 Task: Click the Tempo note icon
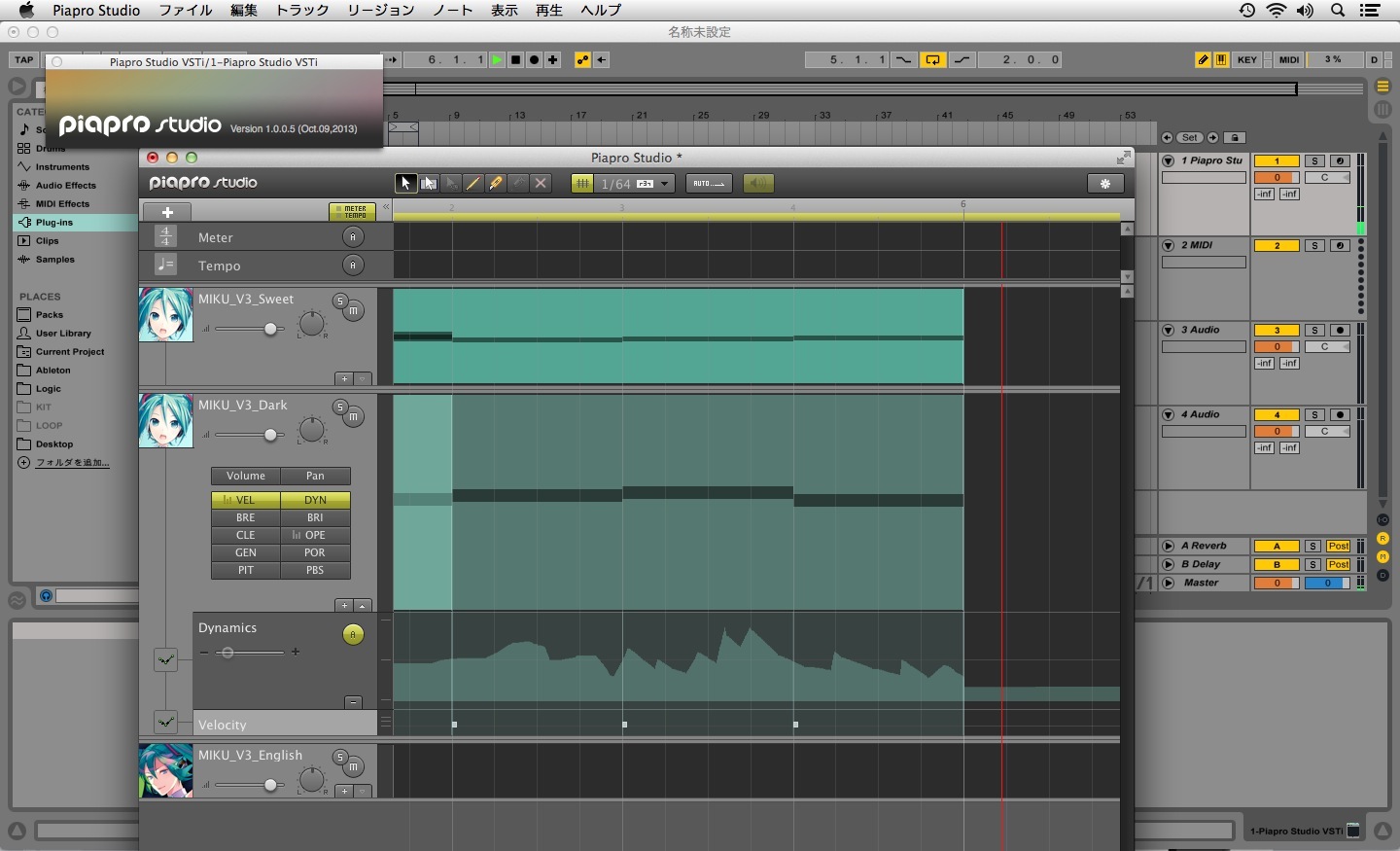[x=165, y=265]
